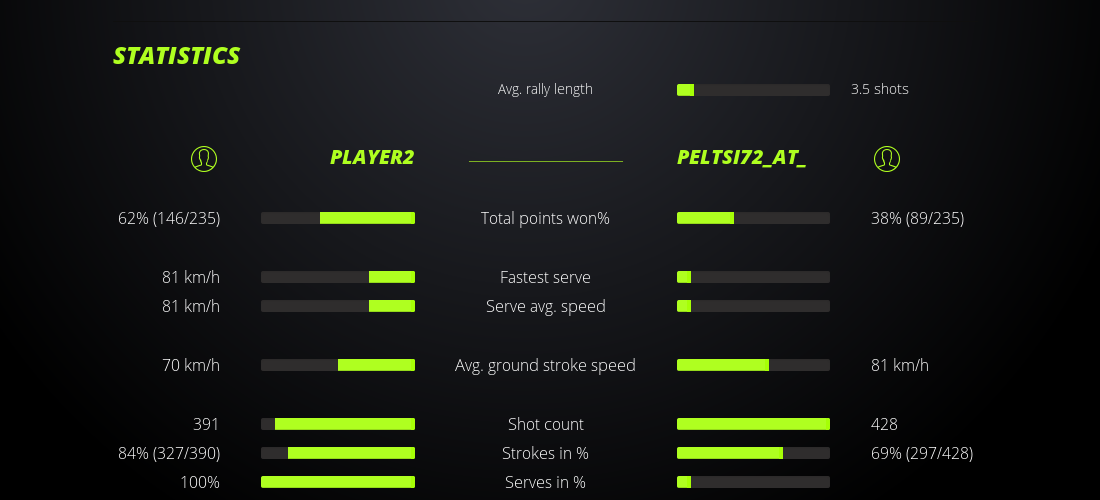Click the Avg. ground stroke speed label
The height and width of the screenshot is (500, 1100).
545,365
